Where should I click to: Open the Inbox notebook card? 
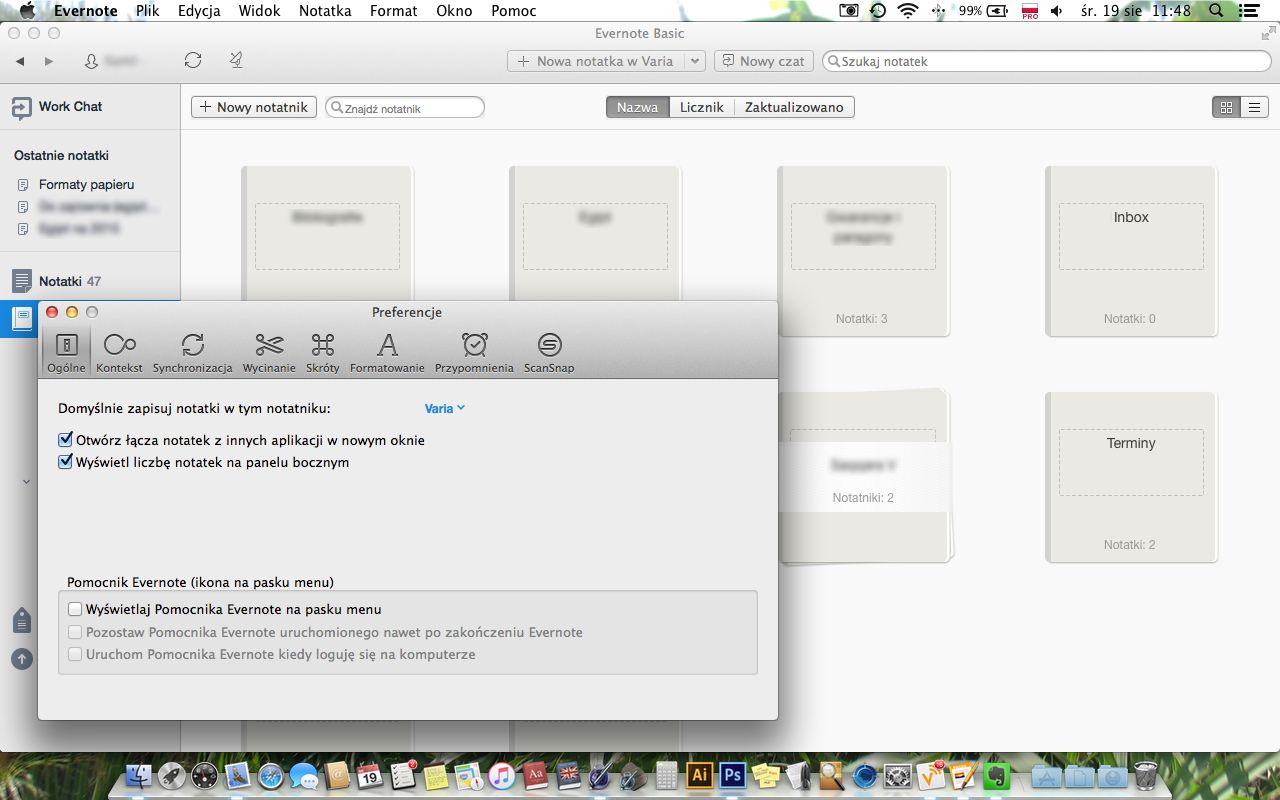click(1131, 251)
